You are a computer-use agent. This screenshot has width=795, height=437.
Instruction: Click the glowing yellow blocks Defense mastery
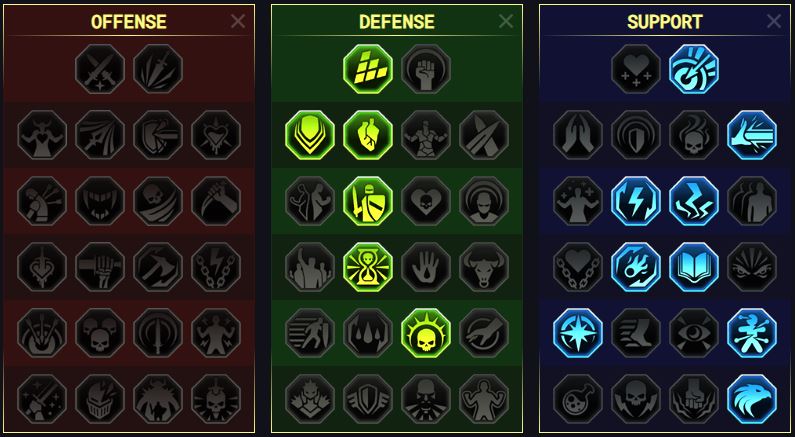368,68
